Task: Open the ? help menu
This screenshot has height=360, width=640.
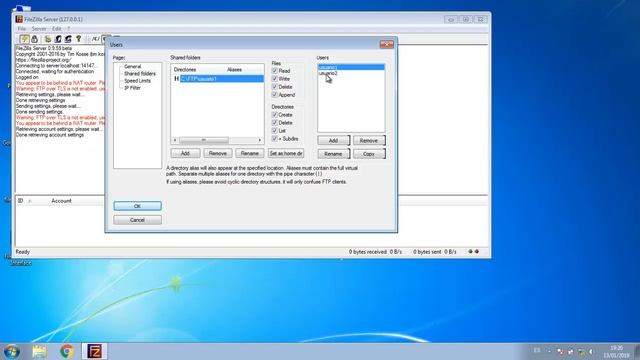Action: [69, 29]
